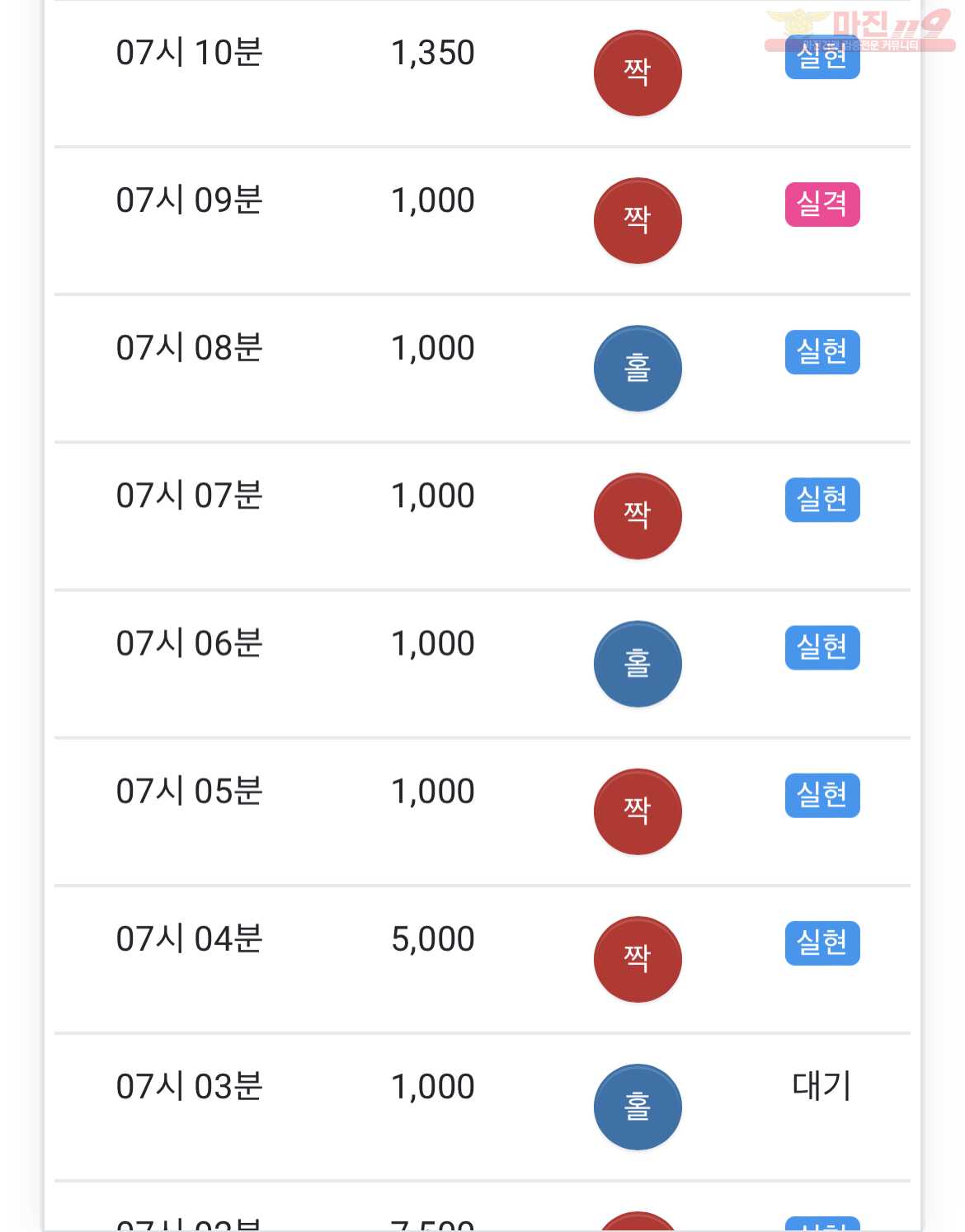Tap the 실현 badge in 07시 07분 row

(x=822, y=499)
